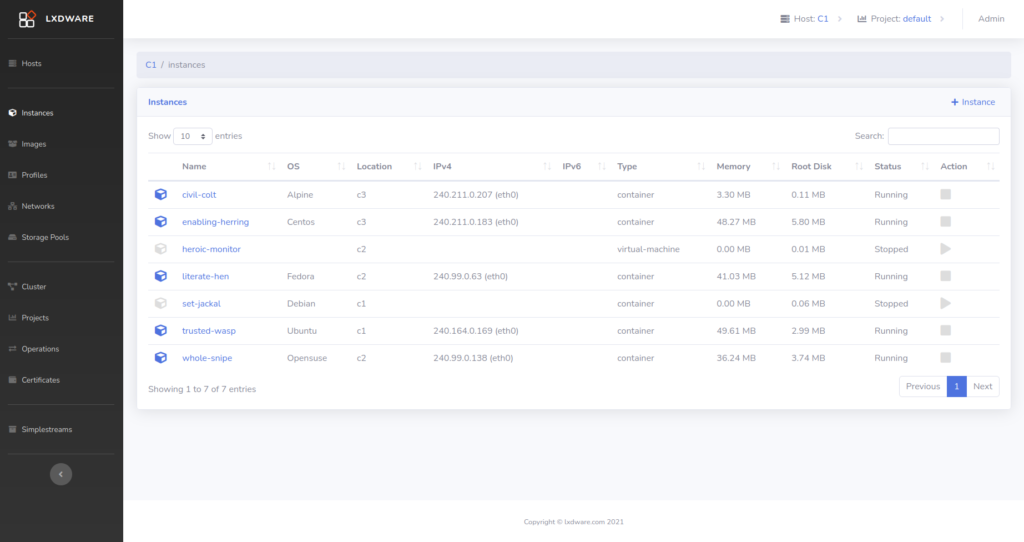The height and width of the screenshot is (542, 1024).
Task: Open the literate-hen instance link
Action: [206, 276]
